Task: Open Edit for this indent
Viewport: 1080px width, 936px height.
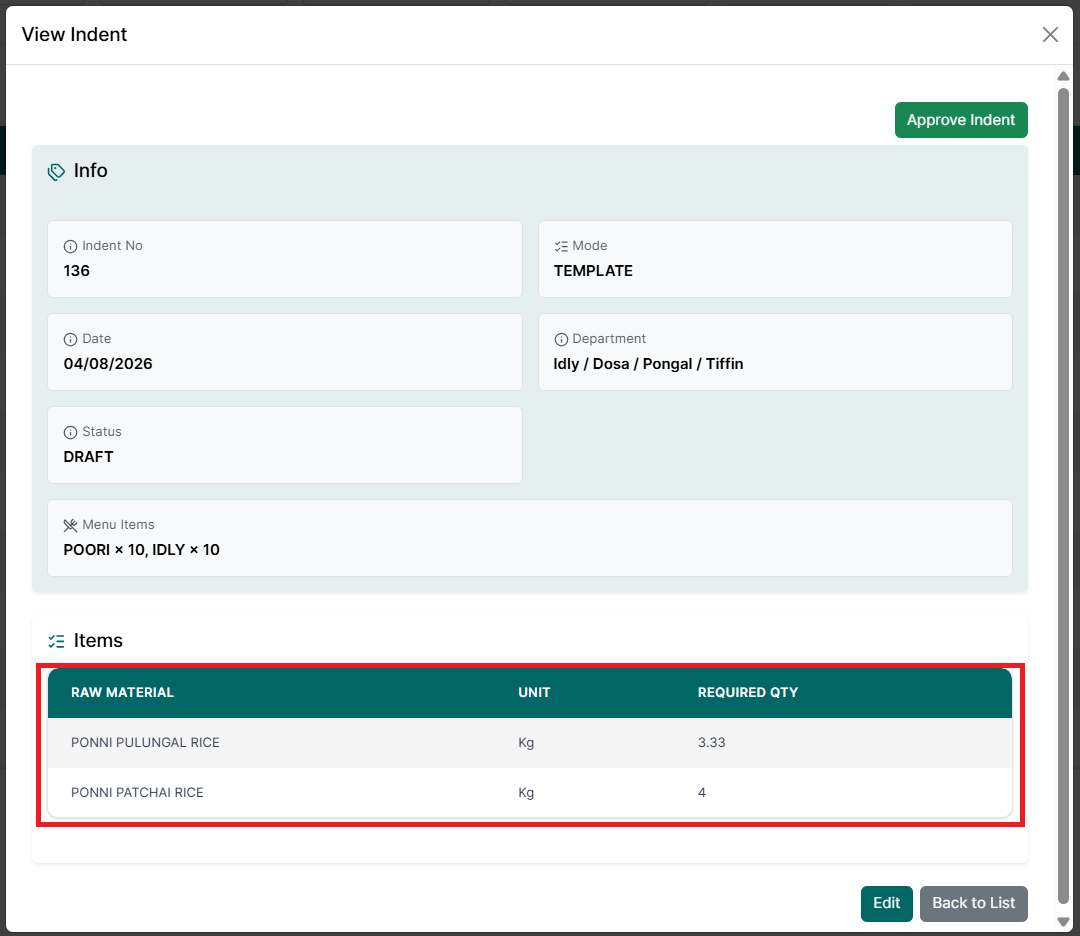Action: point(886,903)
